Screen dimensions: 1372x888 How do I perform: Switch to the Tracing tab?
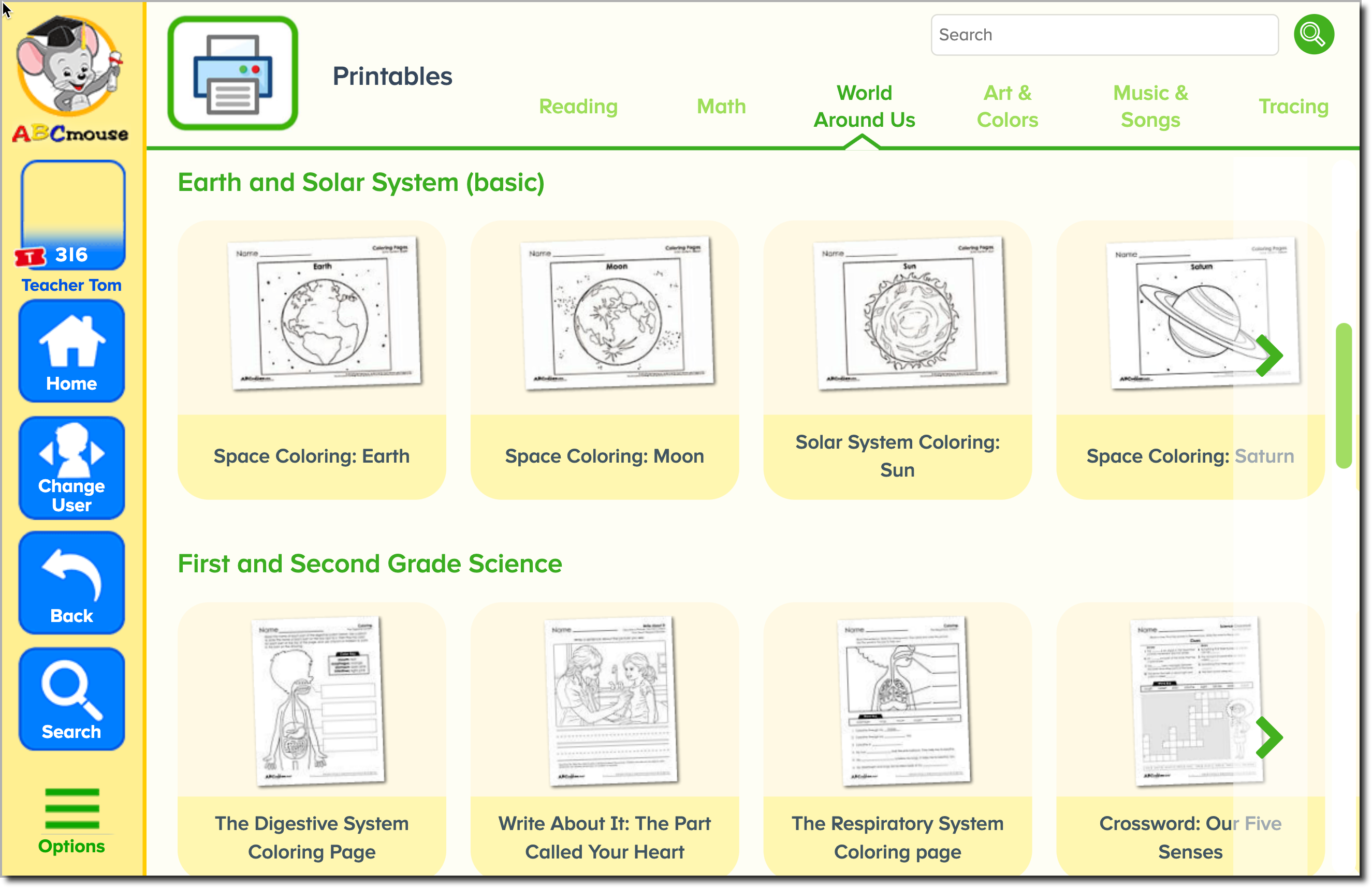point(1293,106)
